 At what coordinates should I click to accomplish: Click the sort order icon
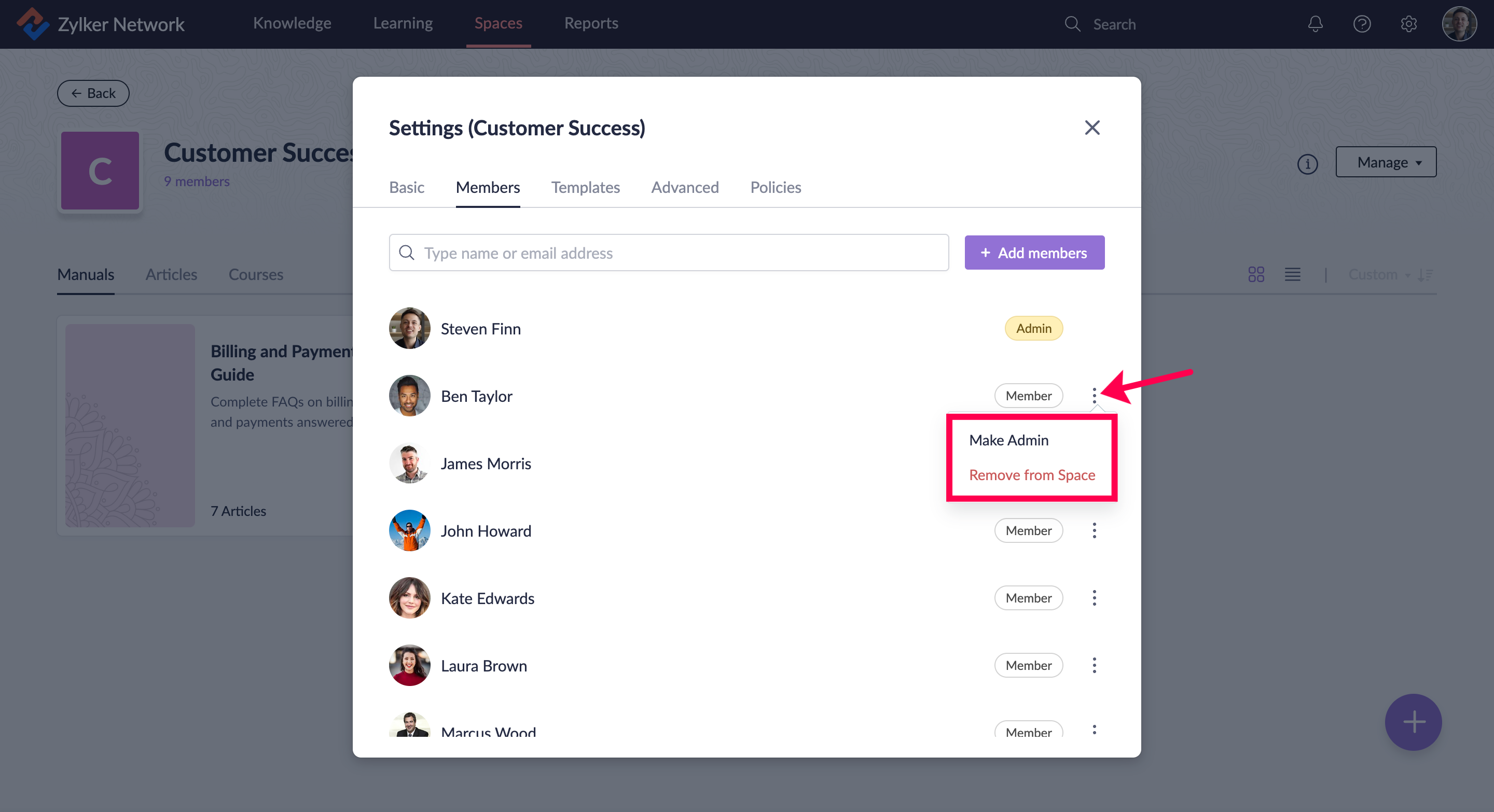pyautogui.click(x=1425, y=275)
